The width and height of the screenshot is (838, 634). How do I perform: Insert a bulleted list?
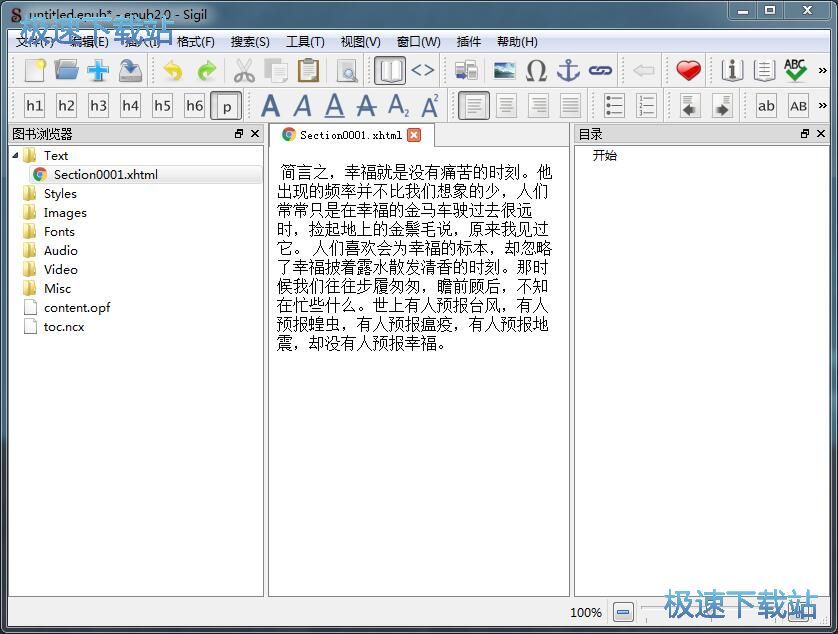click(614, 106)
